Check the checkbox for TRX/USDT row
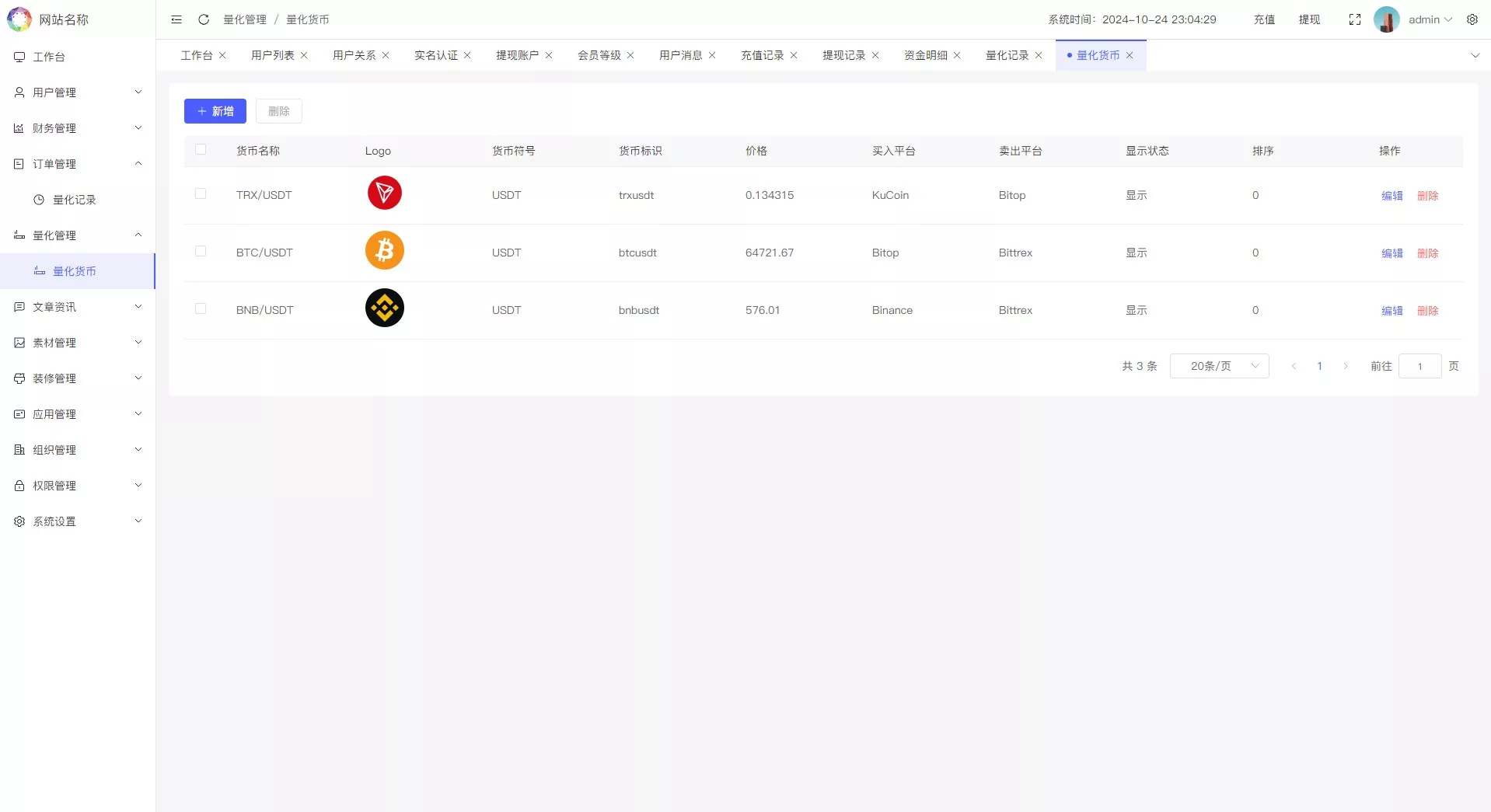The image size is (1491, 812). pos(201,194)
